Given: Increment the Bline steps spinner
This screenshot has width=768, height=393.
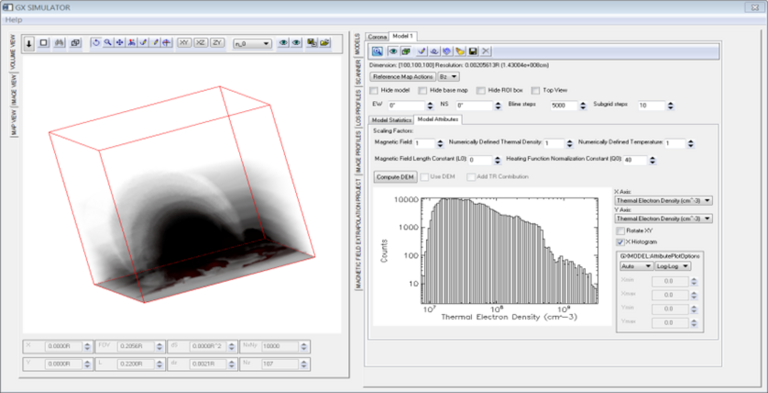Looking at the screenshot, I should point(583,103).
